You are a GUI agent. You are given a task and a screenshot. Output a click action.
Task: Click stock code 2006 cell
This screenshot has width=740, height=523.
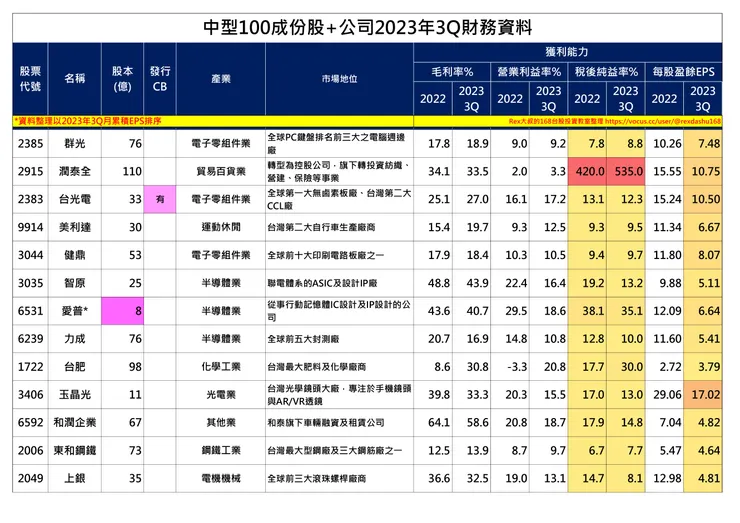(x=30, y=450)
